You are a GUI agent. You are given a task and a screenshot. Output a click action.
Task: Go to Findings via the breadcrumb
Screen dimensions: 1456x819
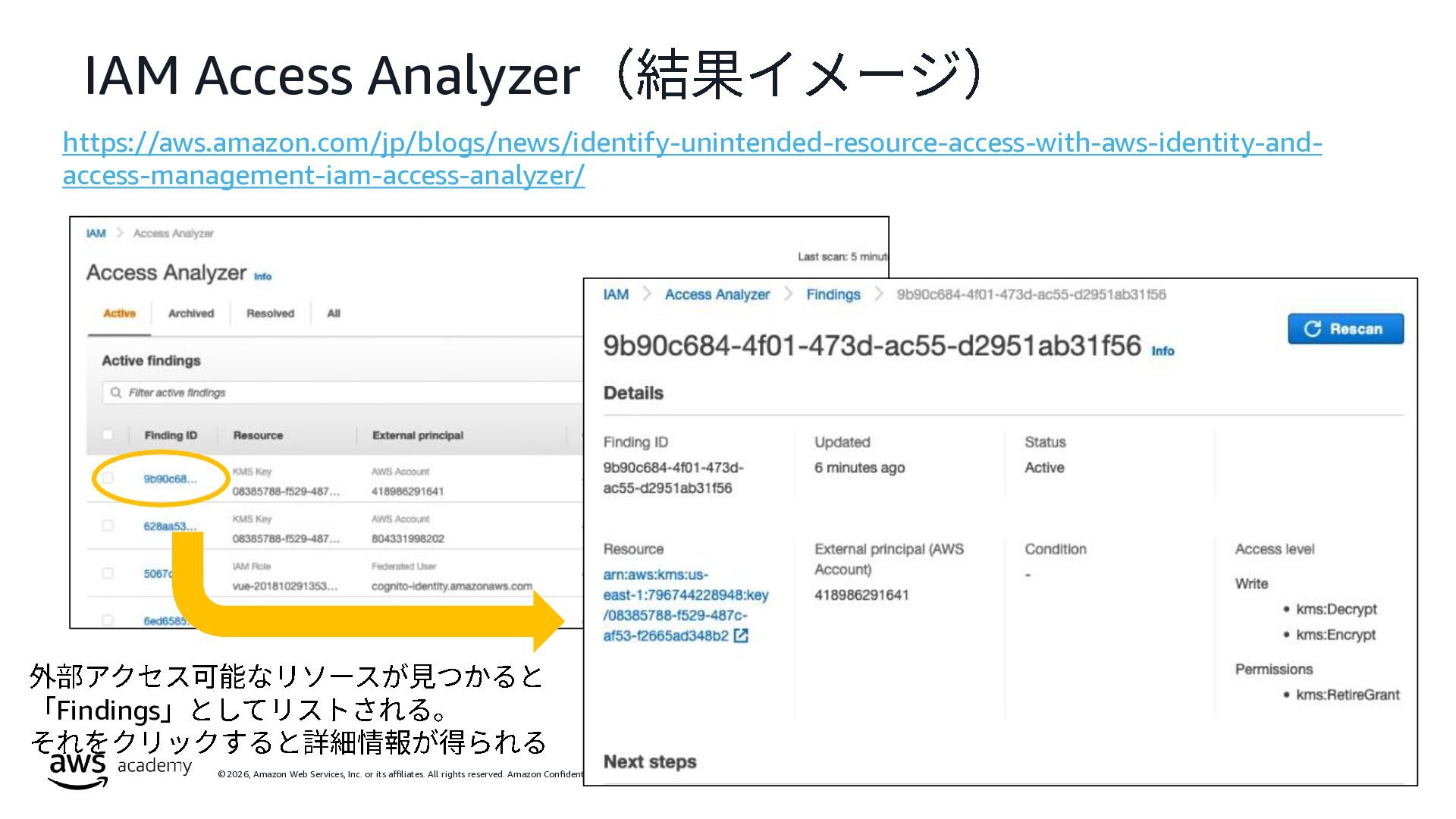point(833,294)
